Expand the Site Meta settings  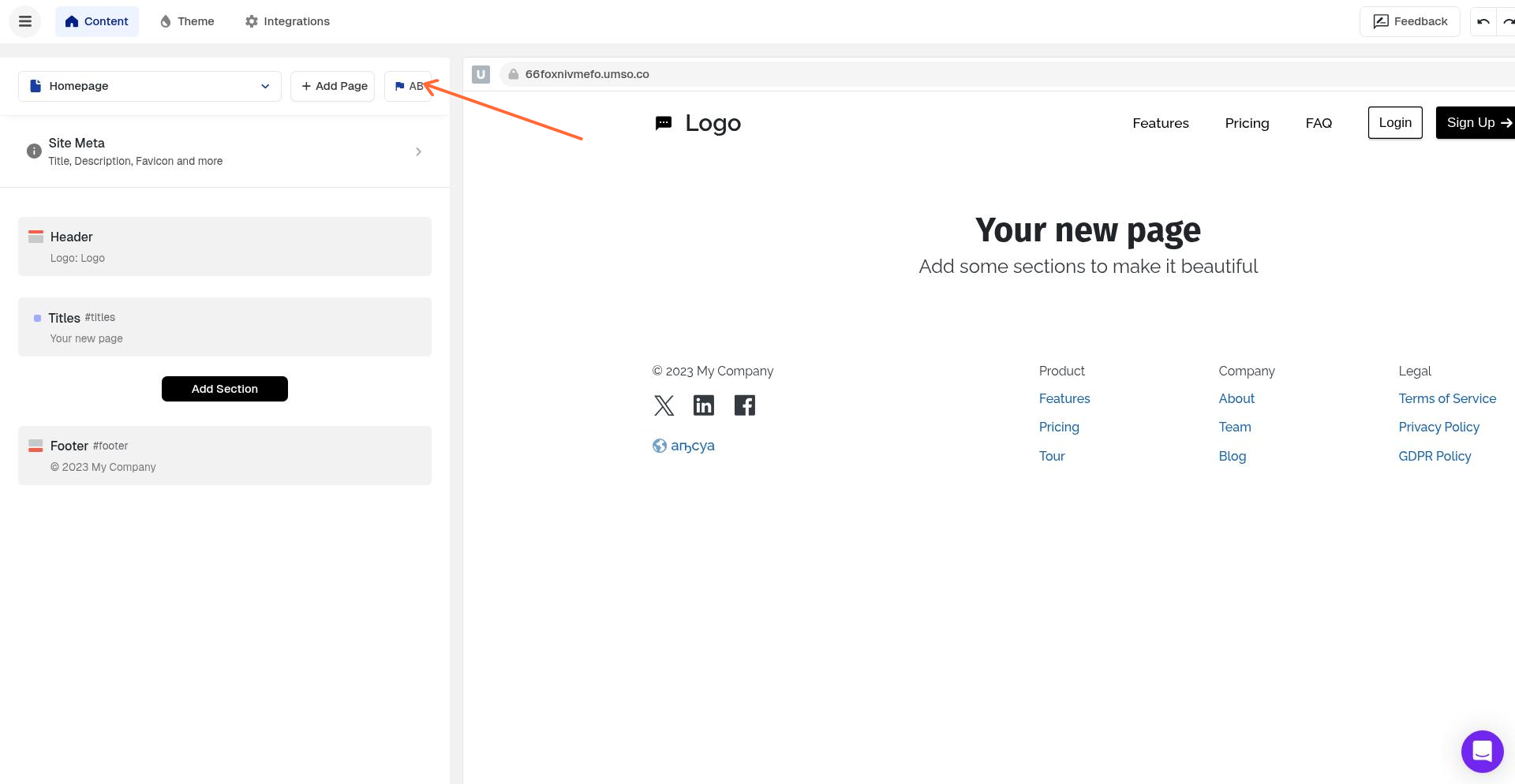(419, 151)
